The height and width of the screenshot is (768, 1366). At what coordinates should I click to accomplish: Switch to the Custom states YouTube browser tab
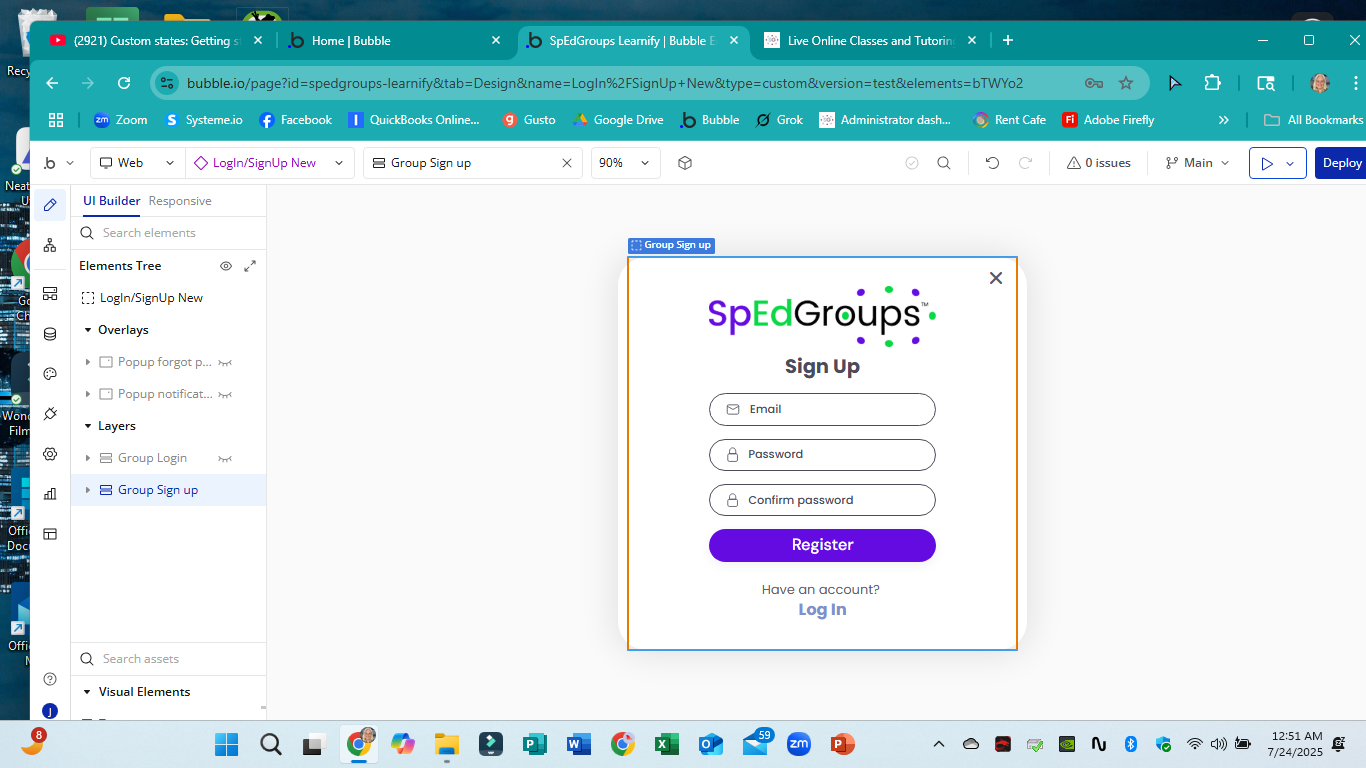click(x=157, y=41)
